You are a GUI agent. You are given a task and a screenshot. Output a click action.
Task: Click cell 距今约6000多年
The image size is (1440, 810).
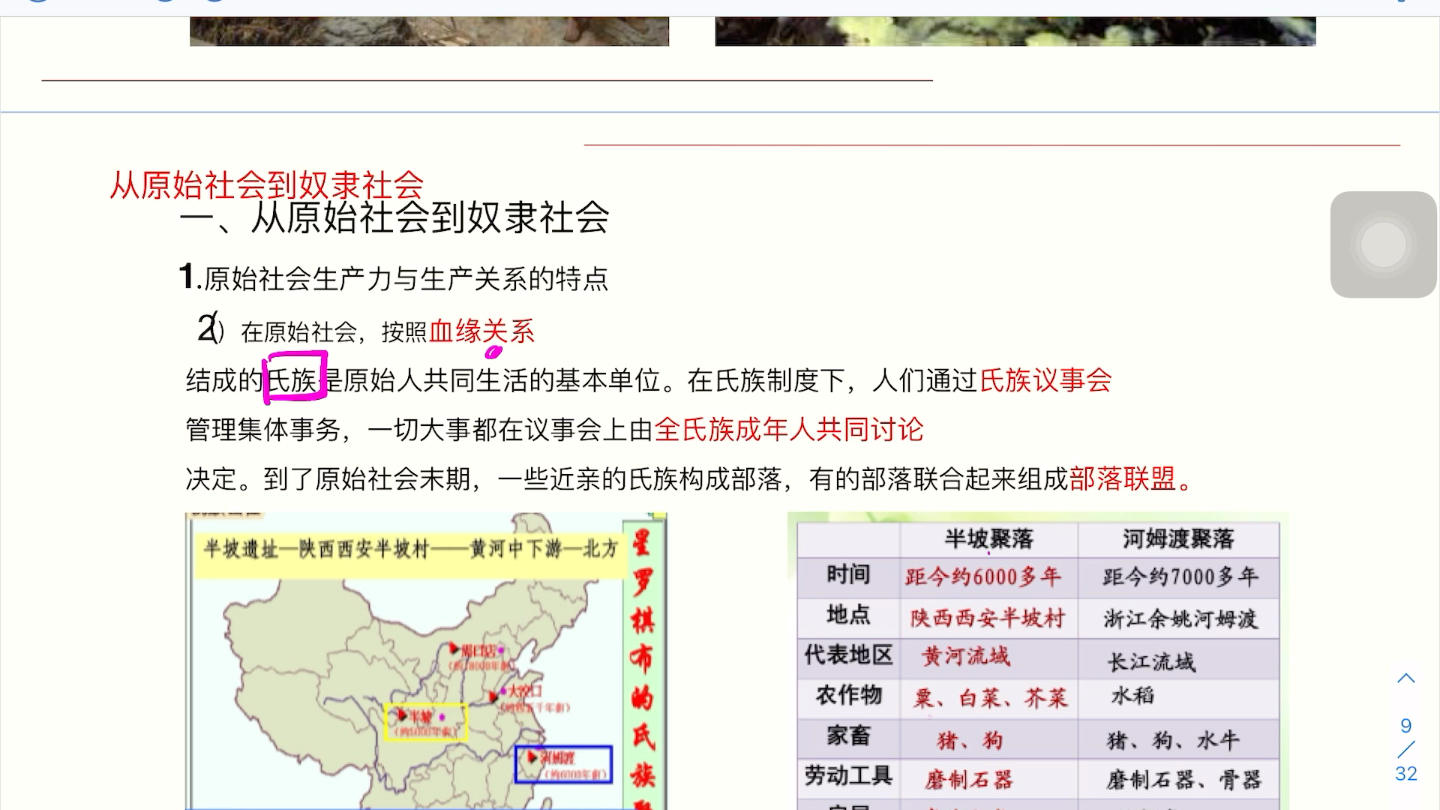coord(983,577)
